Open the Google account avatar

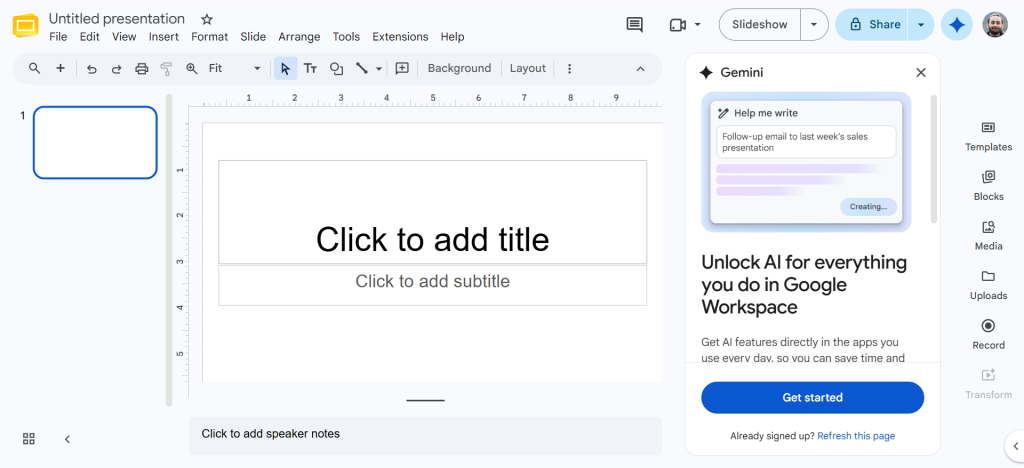995,25
